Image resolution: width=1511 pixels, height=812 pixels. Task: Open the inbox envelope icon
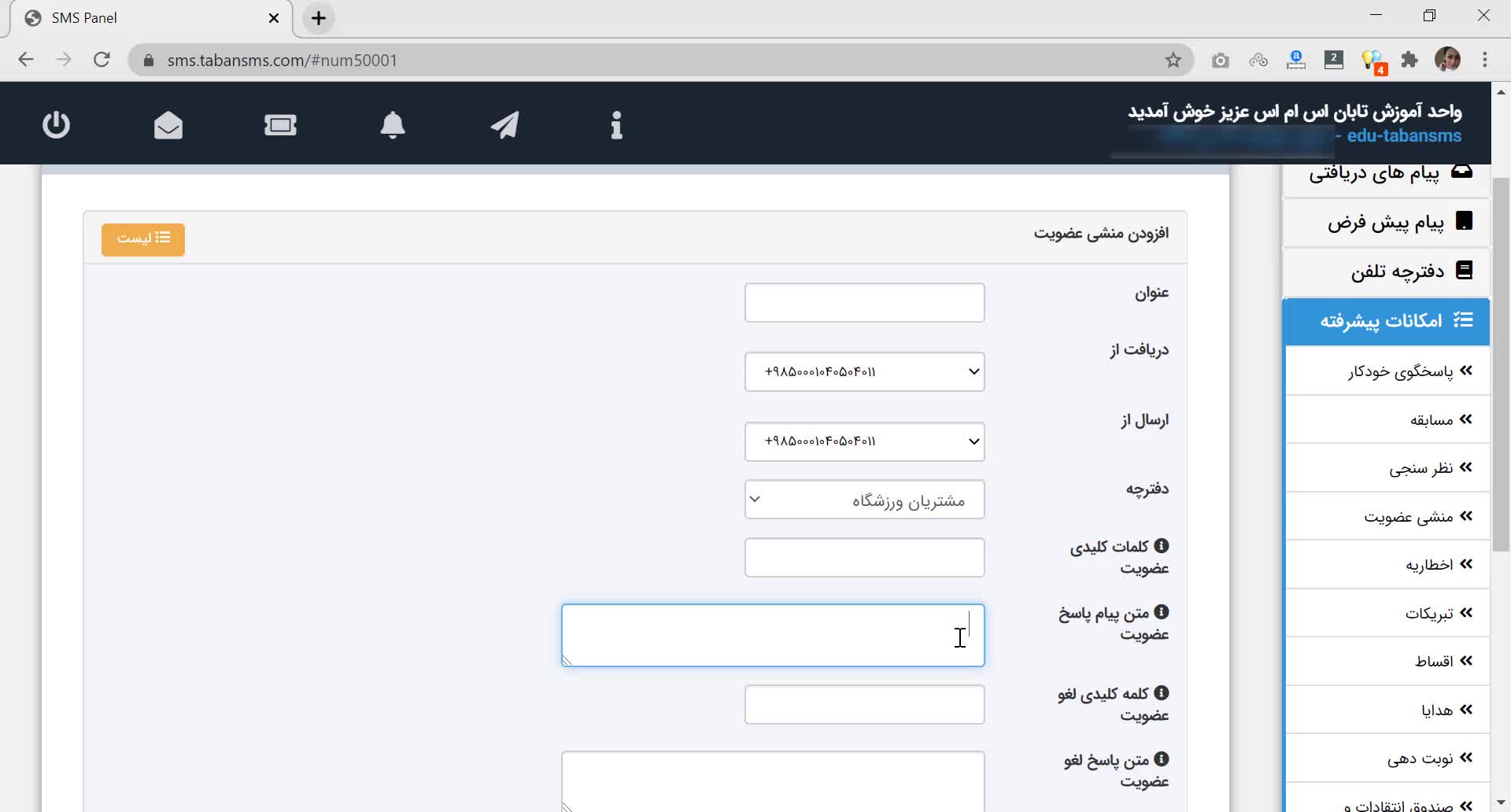tap(168, 125)
